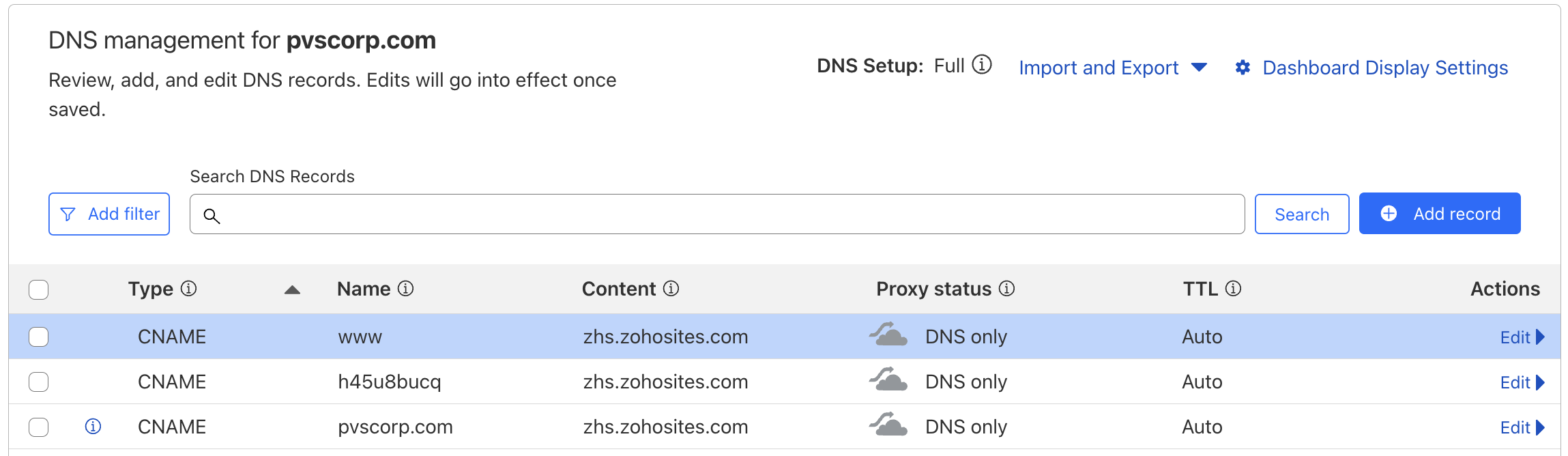Open the Import and Export dropdown
1568x456 pixels.
1112,68
